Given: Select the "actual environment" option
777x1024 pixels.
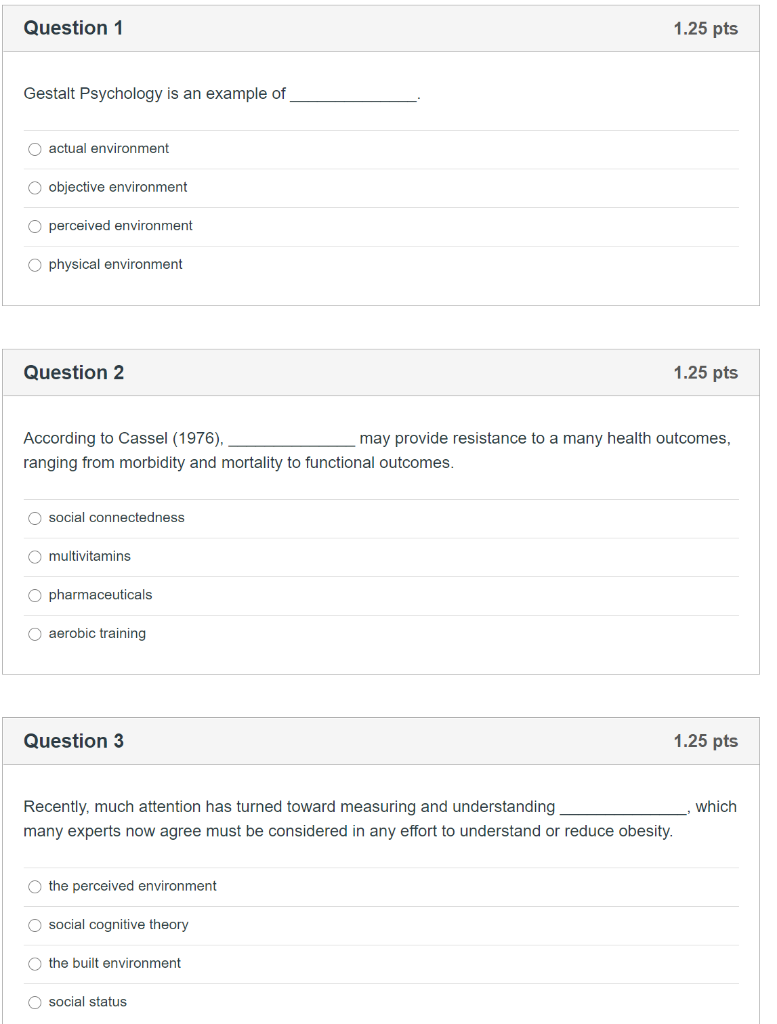Looking at the screenshot, I should [35, 148].
